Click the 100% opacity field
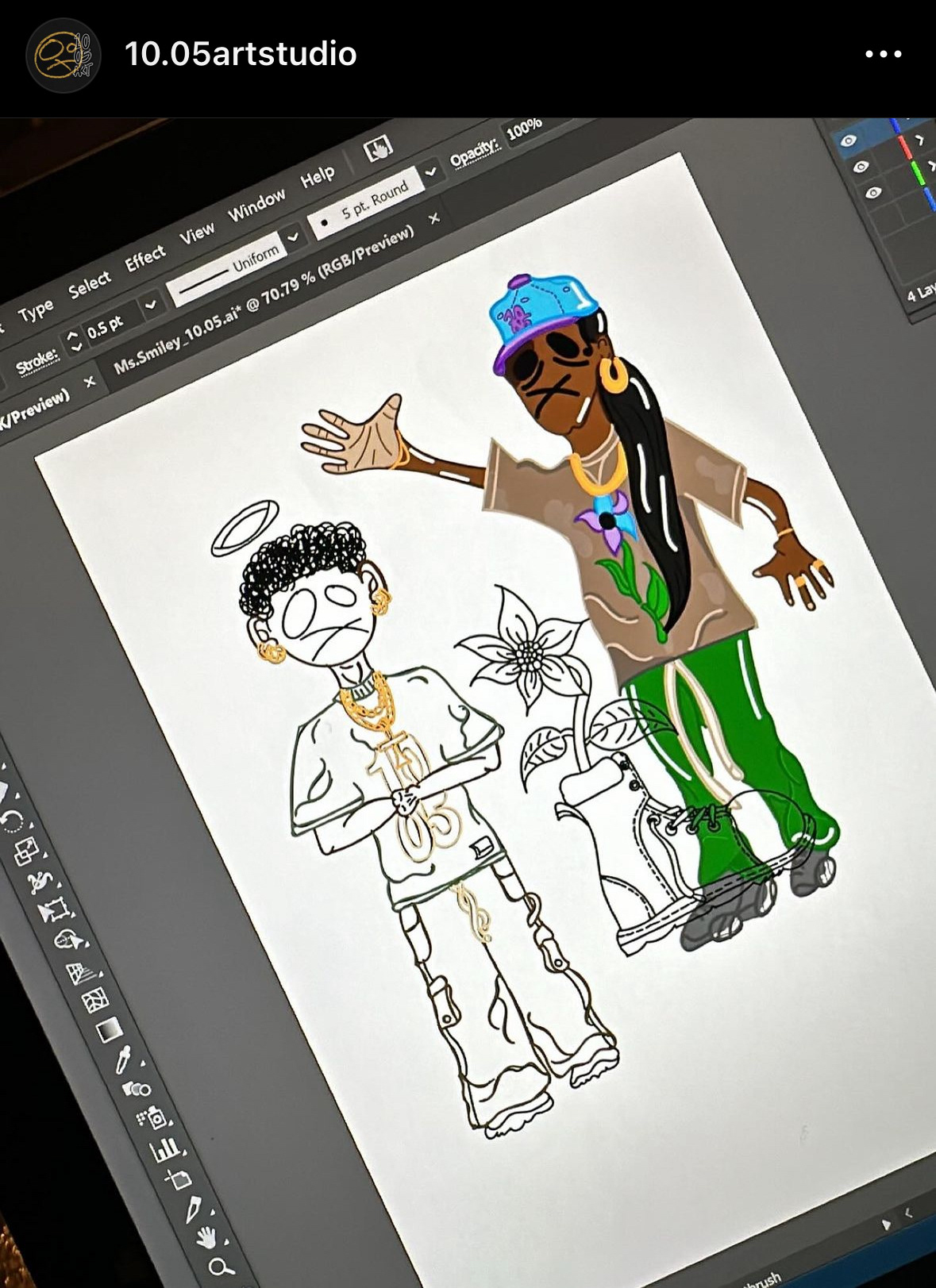This screenshot has height=1288, width=936. click(x=525, y=128)
